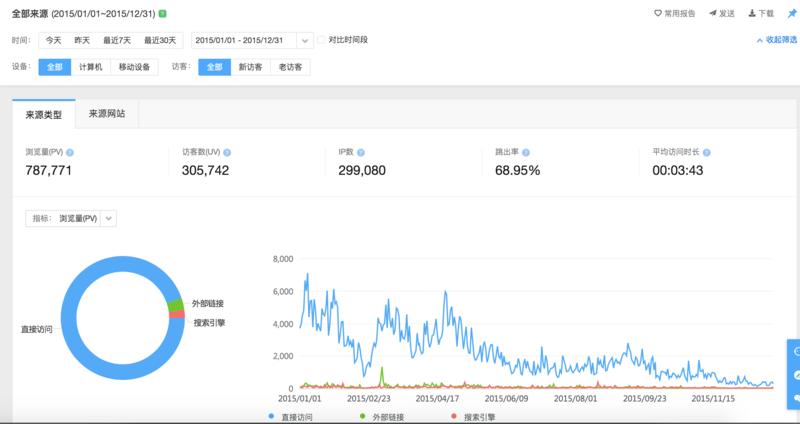The height and width of the screenshot is (424, 800).
Task: Select 老访客 visitor filter
Action: pos(290,67)
